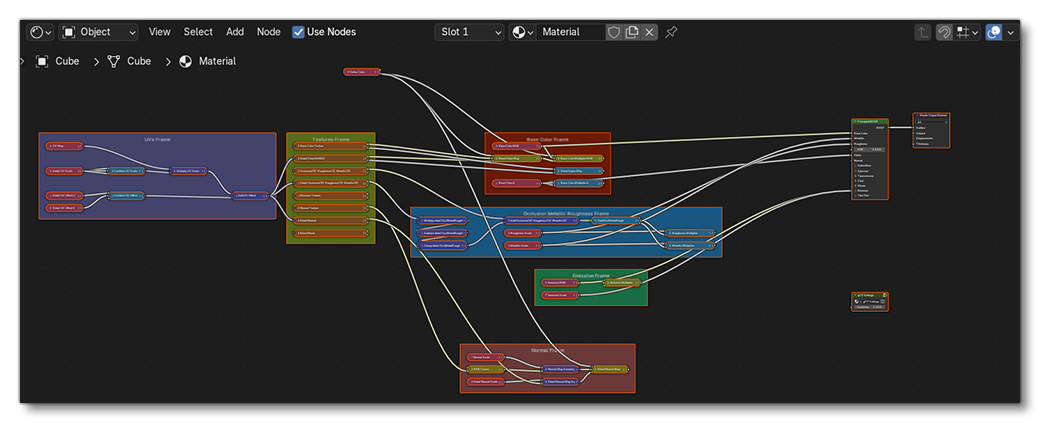Click the Cube mesh data breadcrumb icon
The image size is (1040, 423).
[113, 61]
